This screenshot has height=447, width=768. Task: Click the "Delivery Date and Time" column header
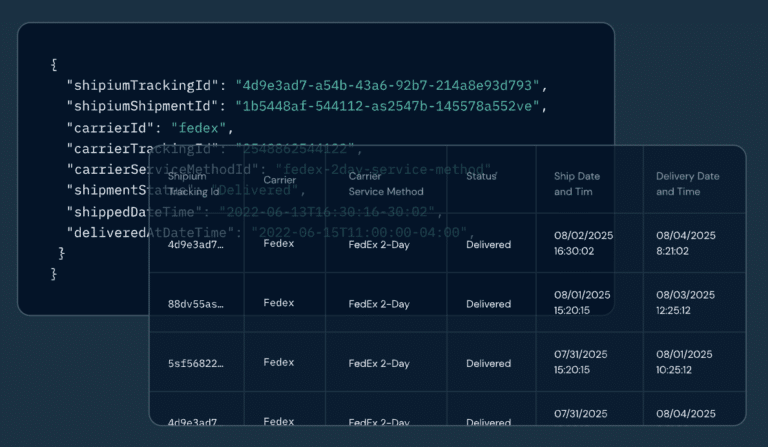click(688, 184)
